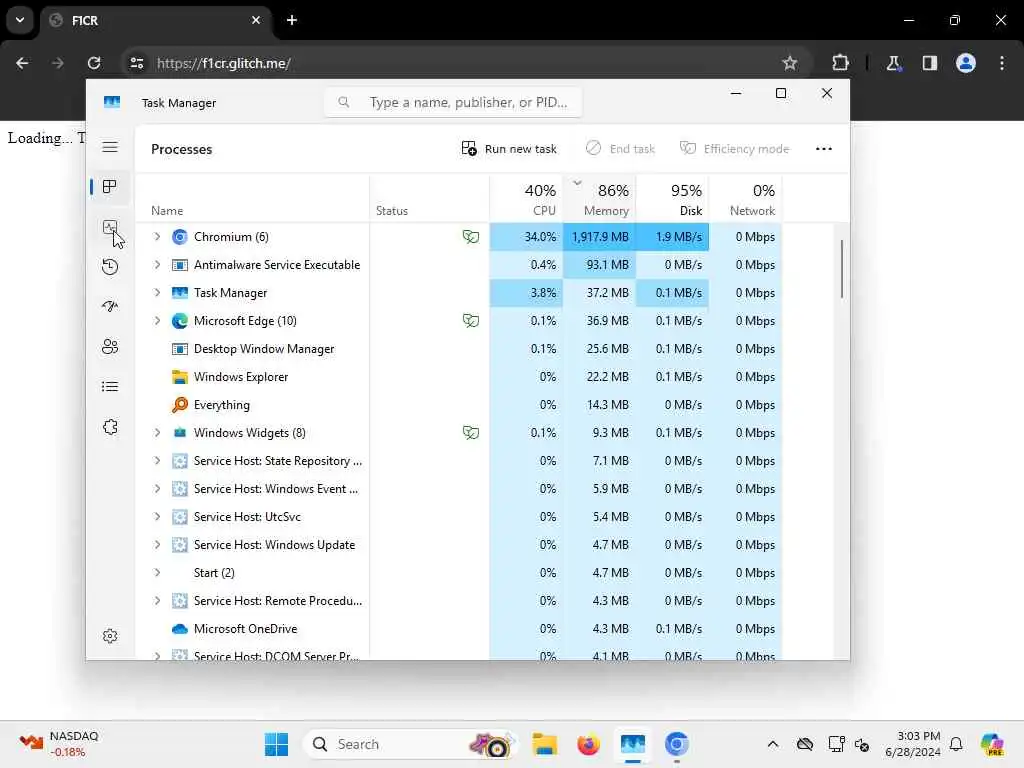Expand the Chromium (6) process group

(x=157, y=236)
